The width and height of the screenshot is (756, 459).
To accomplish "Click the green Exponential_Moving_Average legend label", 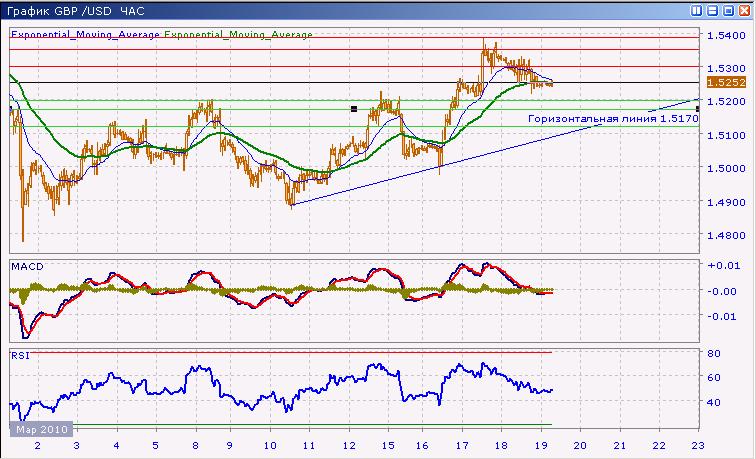I will [238, 34].
